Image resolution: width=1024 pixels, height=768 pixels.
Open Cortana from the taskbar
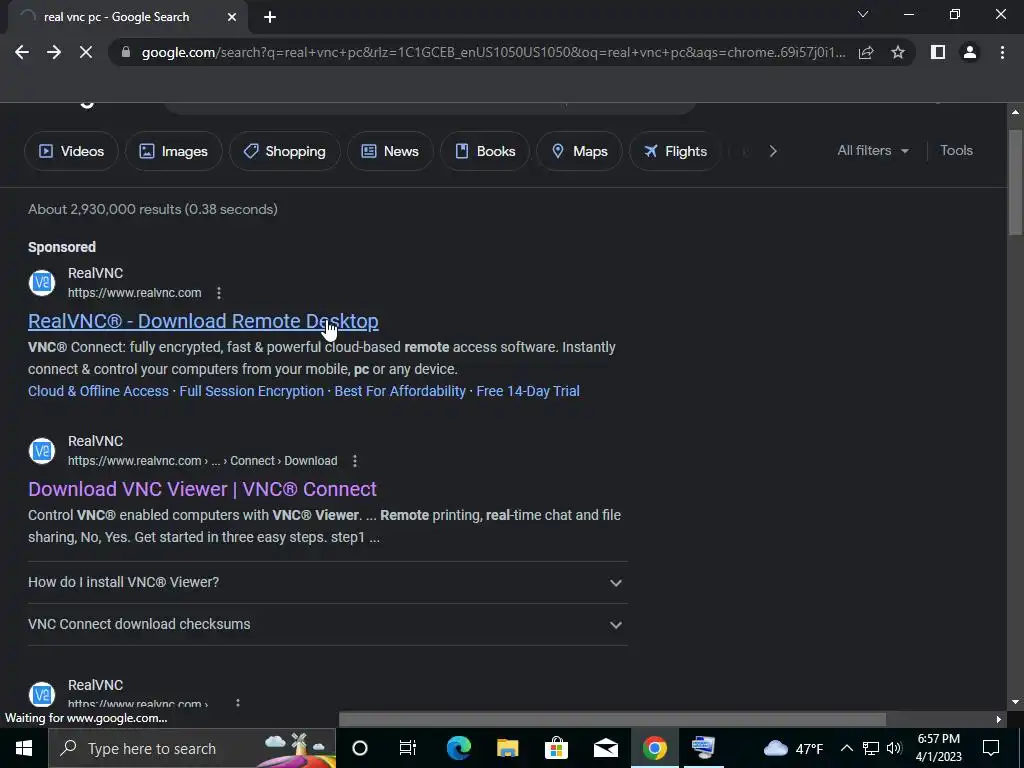(360, 748)
